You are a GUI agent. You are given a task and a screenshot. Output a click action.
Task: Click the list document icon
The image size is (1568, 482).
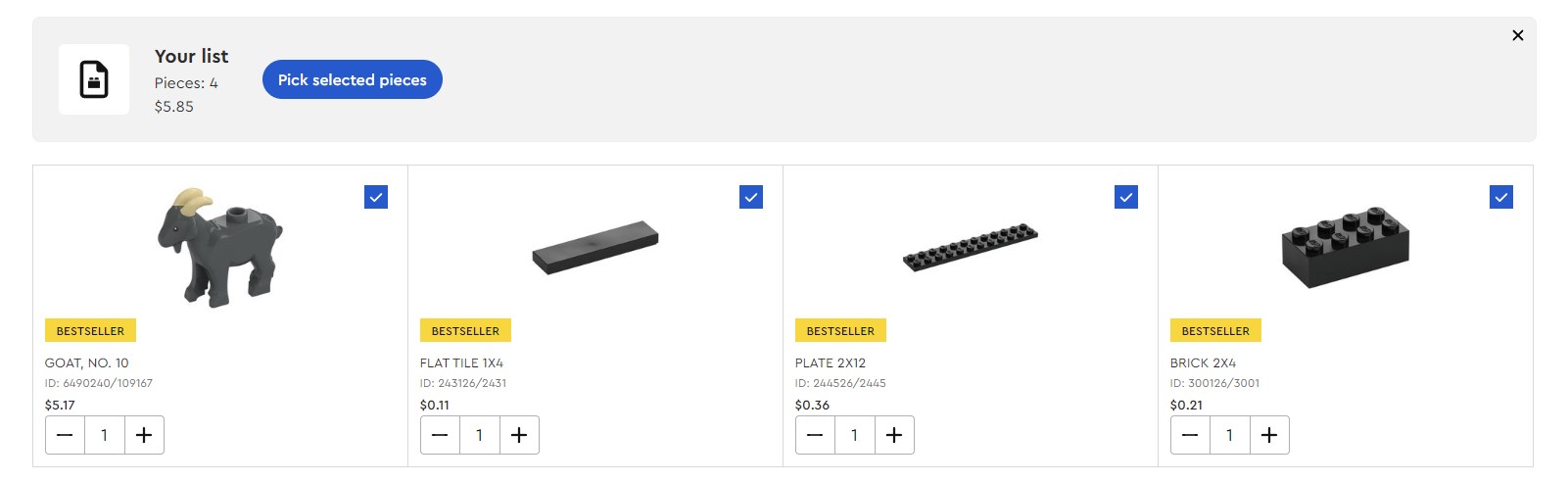[x=94, y=79]
